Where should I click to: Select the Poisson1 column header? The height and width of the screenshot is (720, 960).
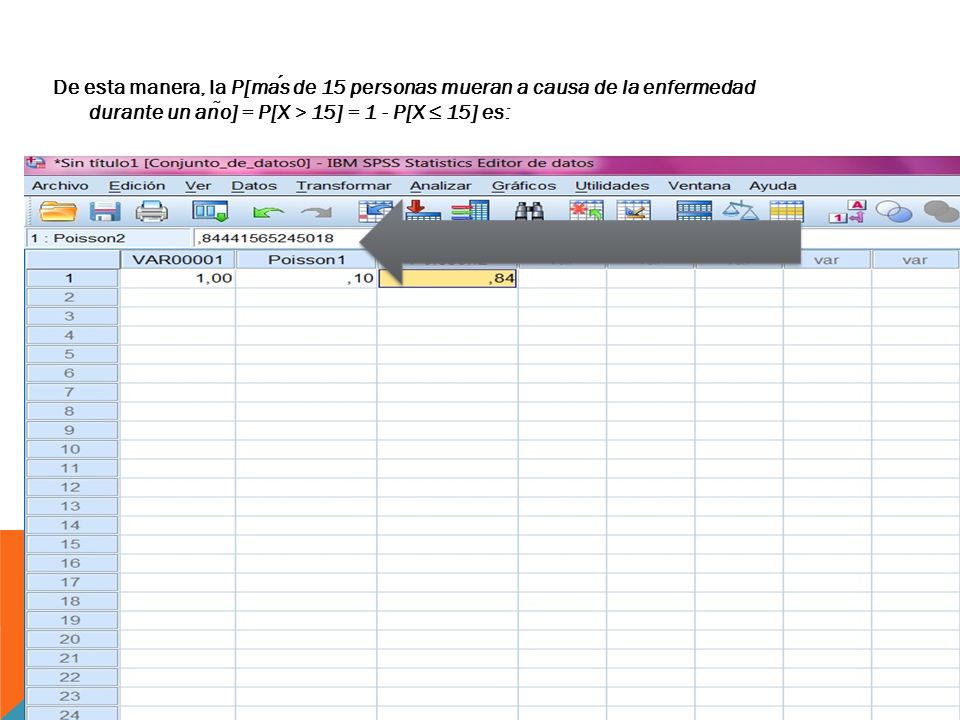[306, 260]
